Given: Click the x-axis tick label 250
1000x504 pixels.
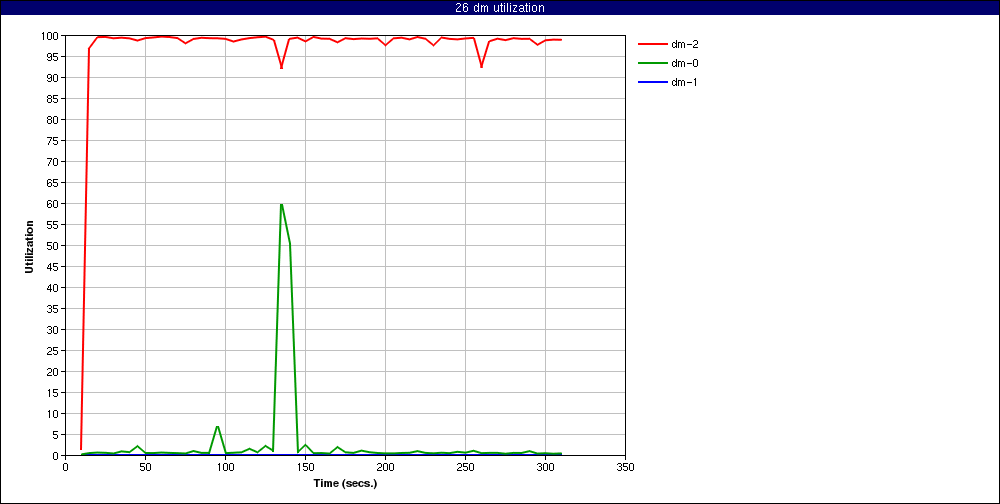Looking at the screenshot, I should click(x=466, y=467).
